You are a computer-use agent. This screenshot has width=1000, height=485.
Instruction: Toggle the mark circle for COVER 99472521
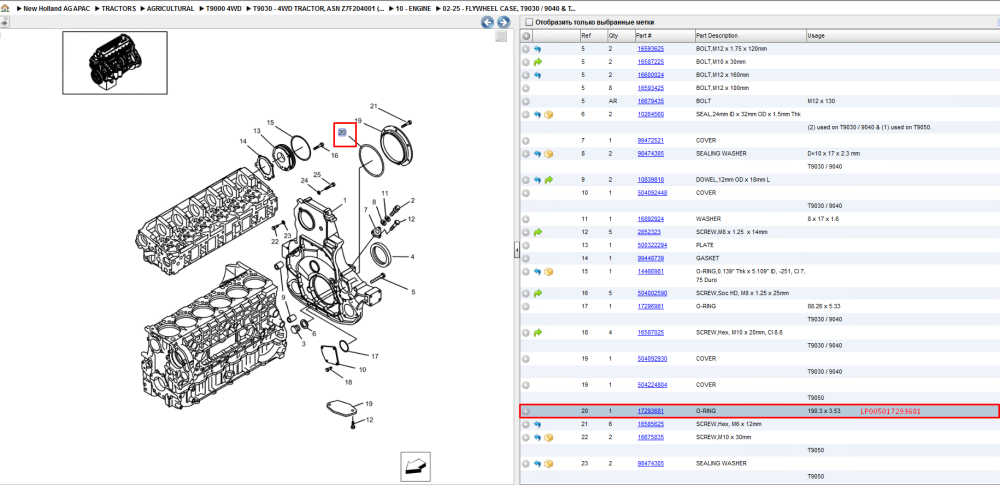526,140
